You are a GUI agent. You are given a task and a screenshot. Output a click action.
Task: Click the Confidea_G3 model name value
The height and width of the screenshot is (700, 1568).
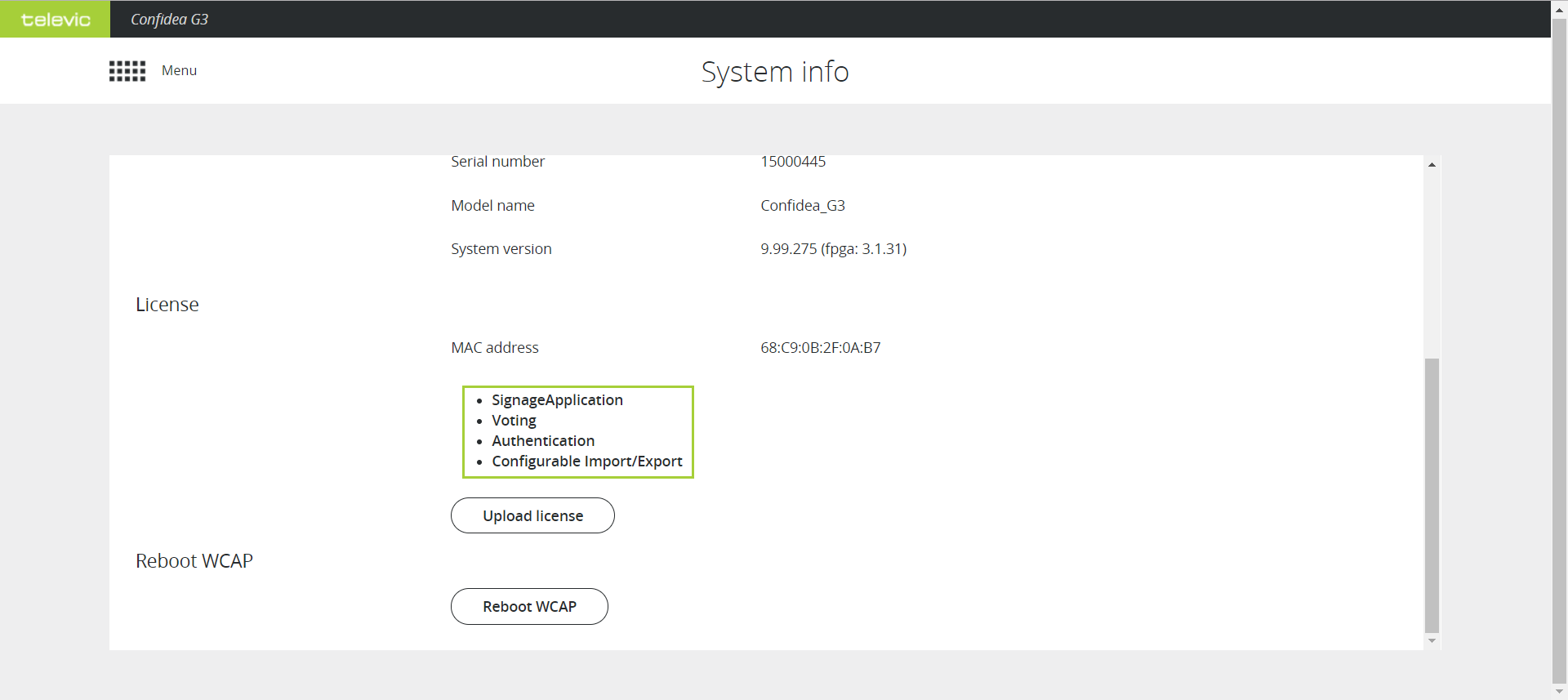[802, 206]
